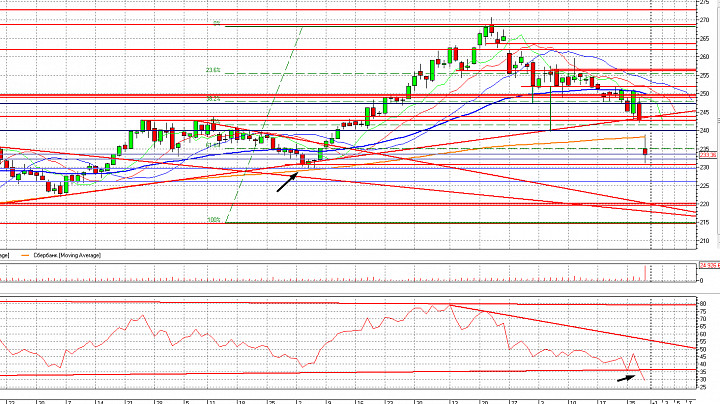Click the 220 value on the price axis
720x404 pixels.
coord(705,204)
